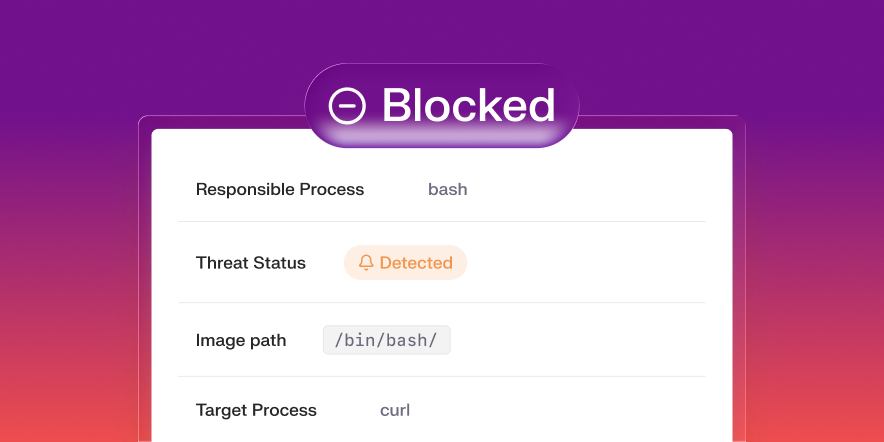This screenshot has height=442, width=884.
Task: Select the bash responsible process value
Action: [x=448, y=189]
